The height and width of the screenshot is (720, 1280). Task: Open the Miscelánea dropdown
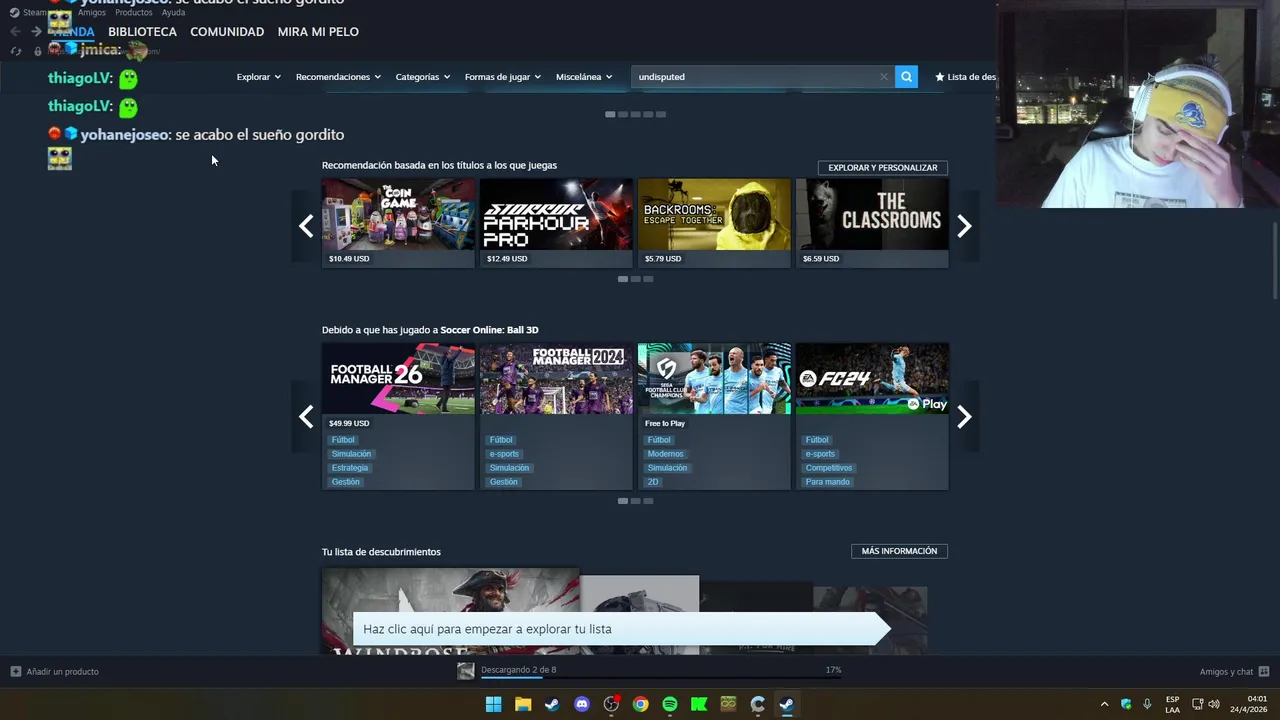pyautogui.click(x=584, y=77)
